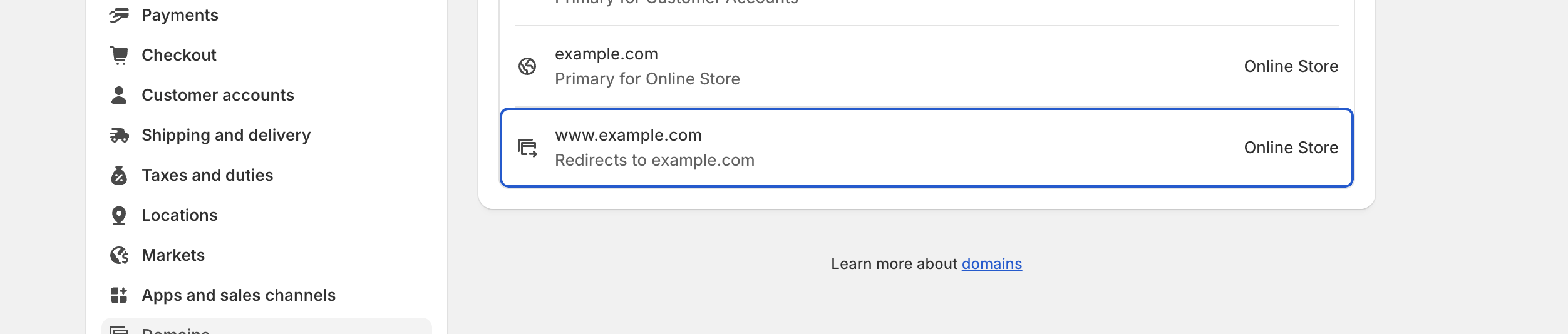The width and height of the screenshot is (1568, 334).
Task: Go to Checkout settings text
Action: click(179, 55)
